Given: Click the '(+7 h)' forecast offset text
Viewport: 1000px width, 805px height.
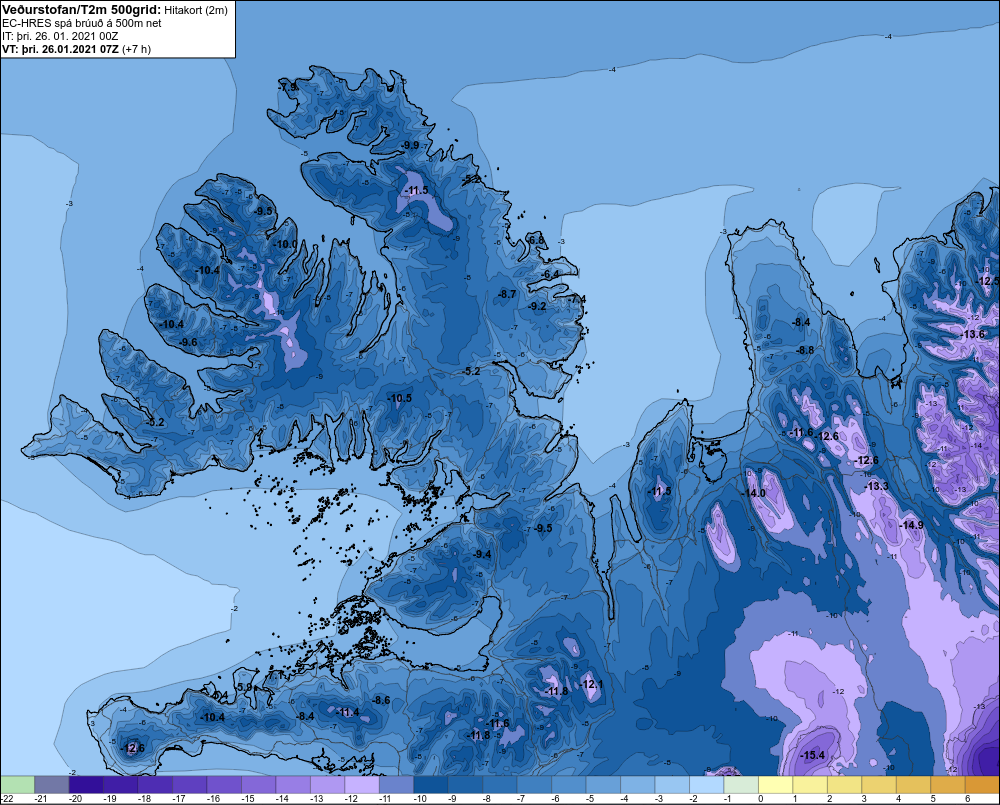Looking at the screenshot, I should (x=136, y=49).
